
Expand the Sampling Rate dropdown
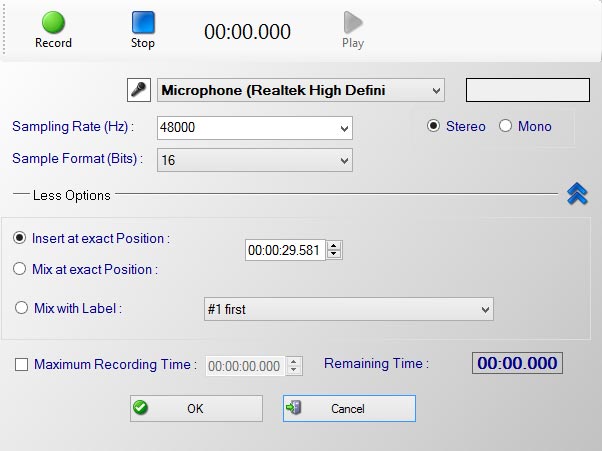[345, 128]
